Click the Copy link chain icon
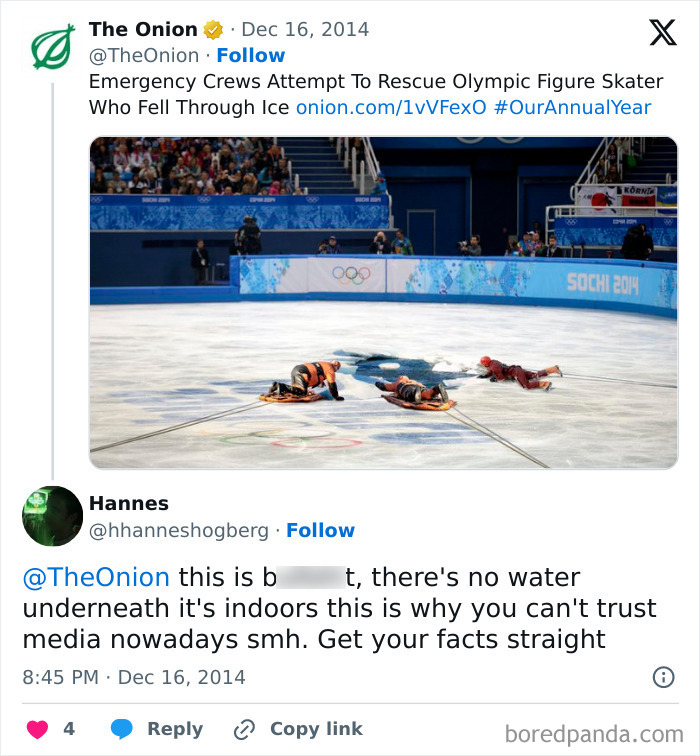 [243, 729]
